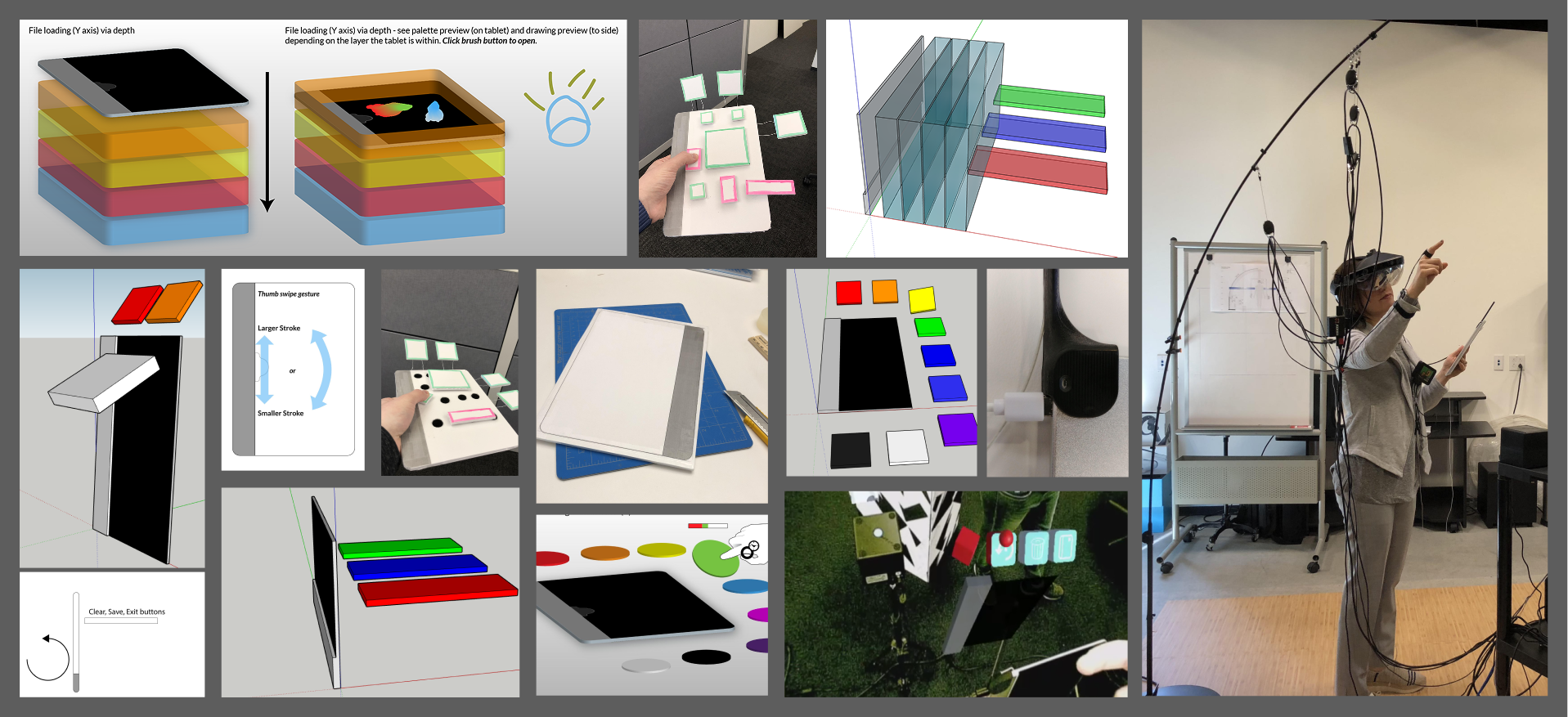Click green bar in the glass panels render

pyautogui.click(x=1049, y=101)
